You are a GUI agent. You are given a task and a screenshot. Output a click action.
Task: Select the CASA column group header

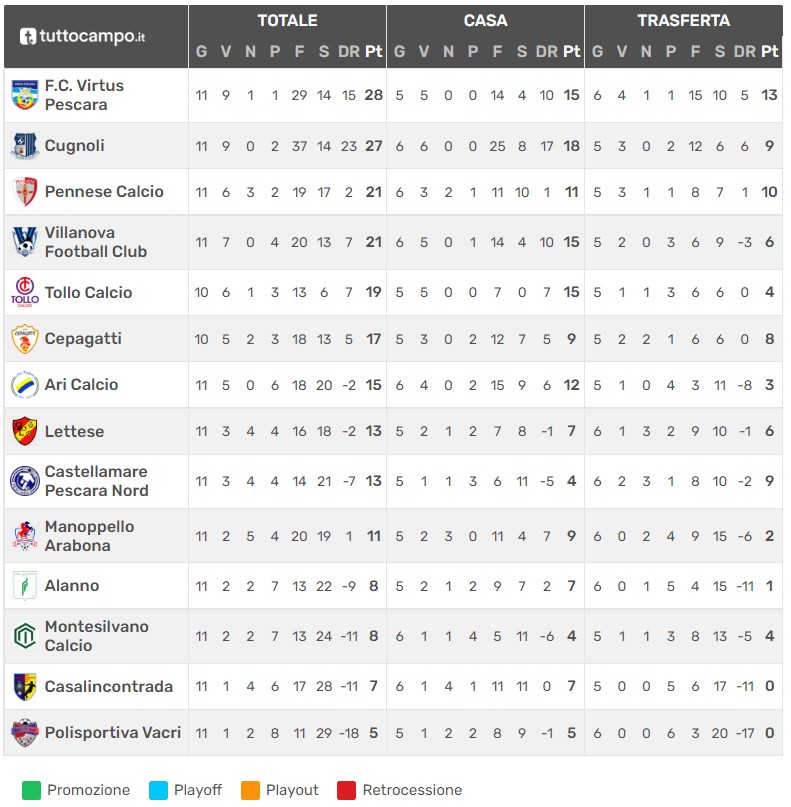tap(485, 21)
